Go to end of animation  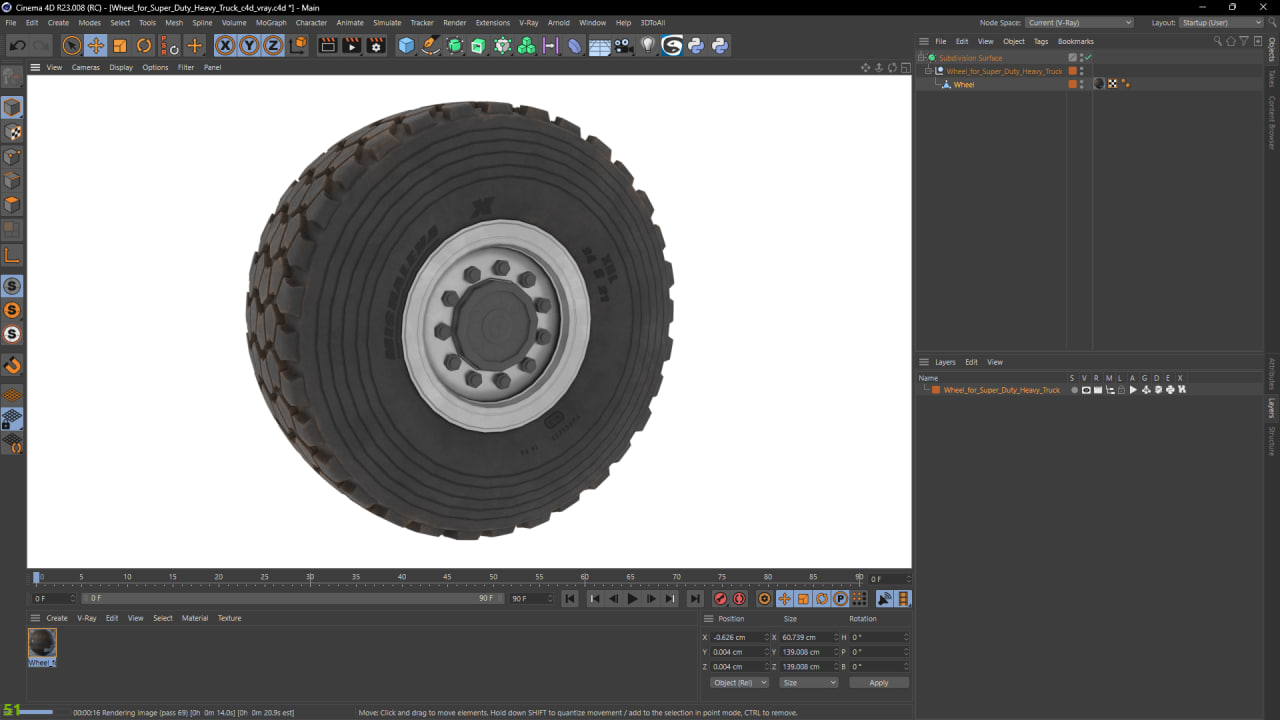tap(695, 599)
